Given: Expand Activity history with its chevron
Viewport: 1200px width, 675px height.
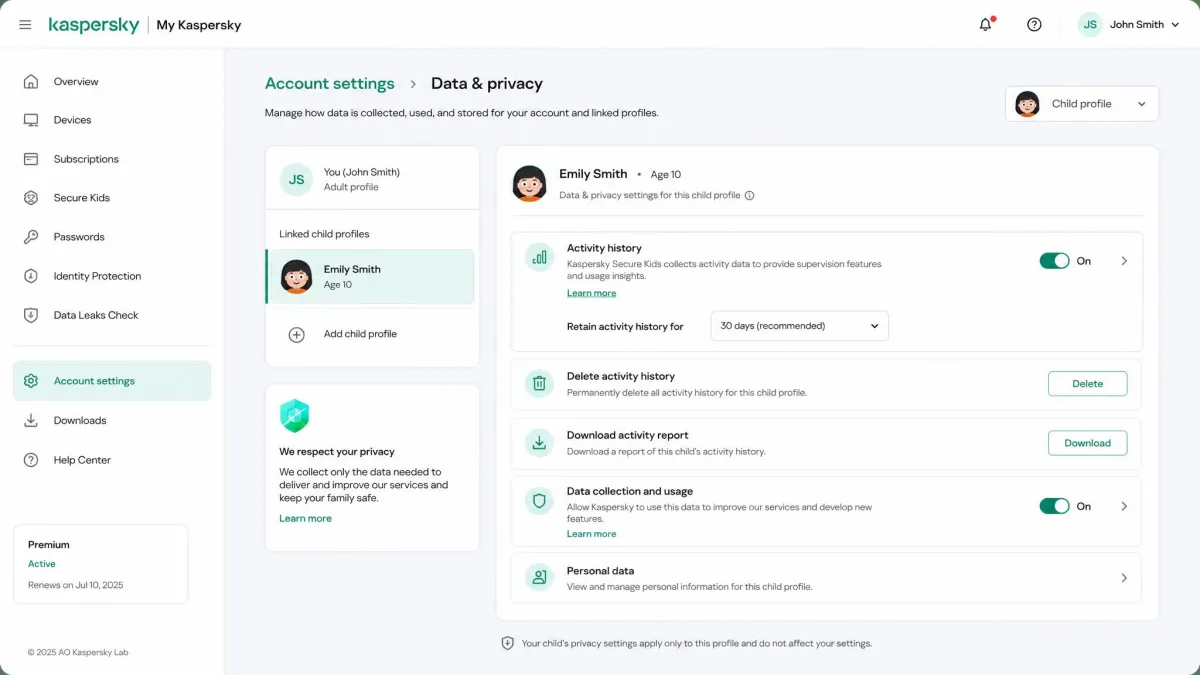Looking at the screenshot, I should click(x=1124, y=261).
